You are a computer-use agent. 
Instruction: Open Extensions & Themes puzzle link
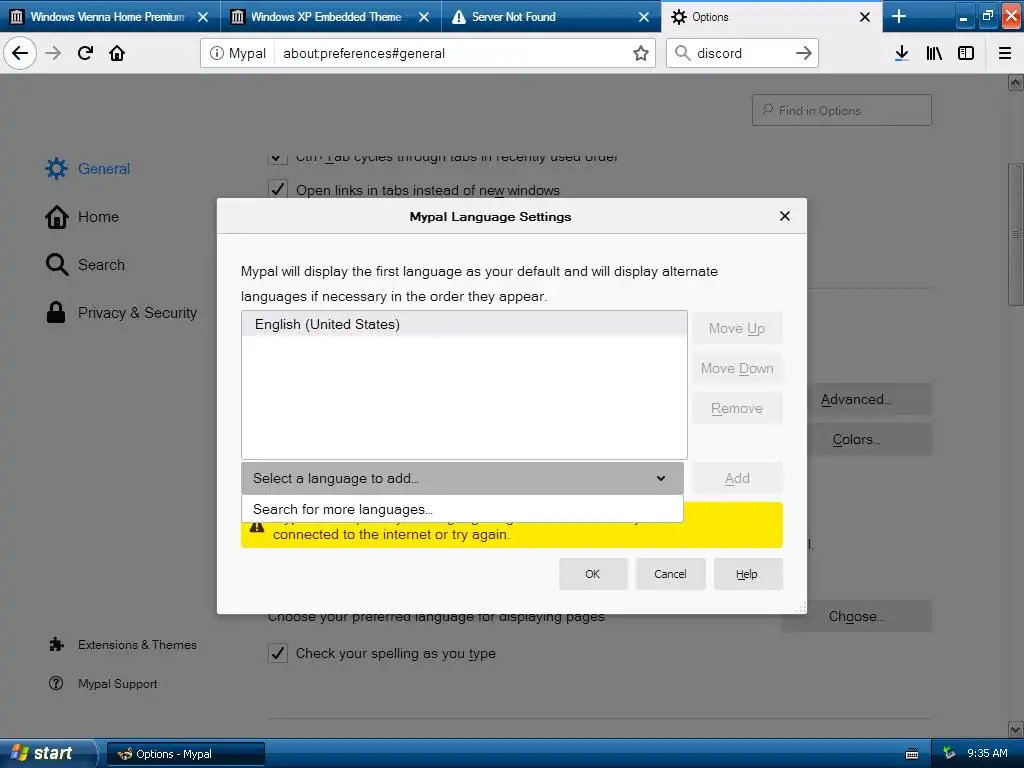[x=123, y=645]
